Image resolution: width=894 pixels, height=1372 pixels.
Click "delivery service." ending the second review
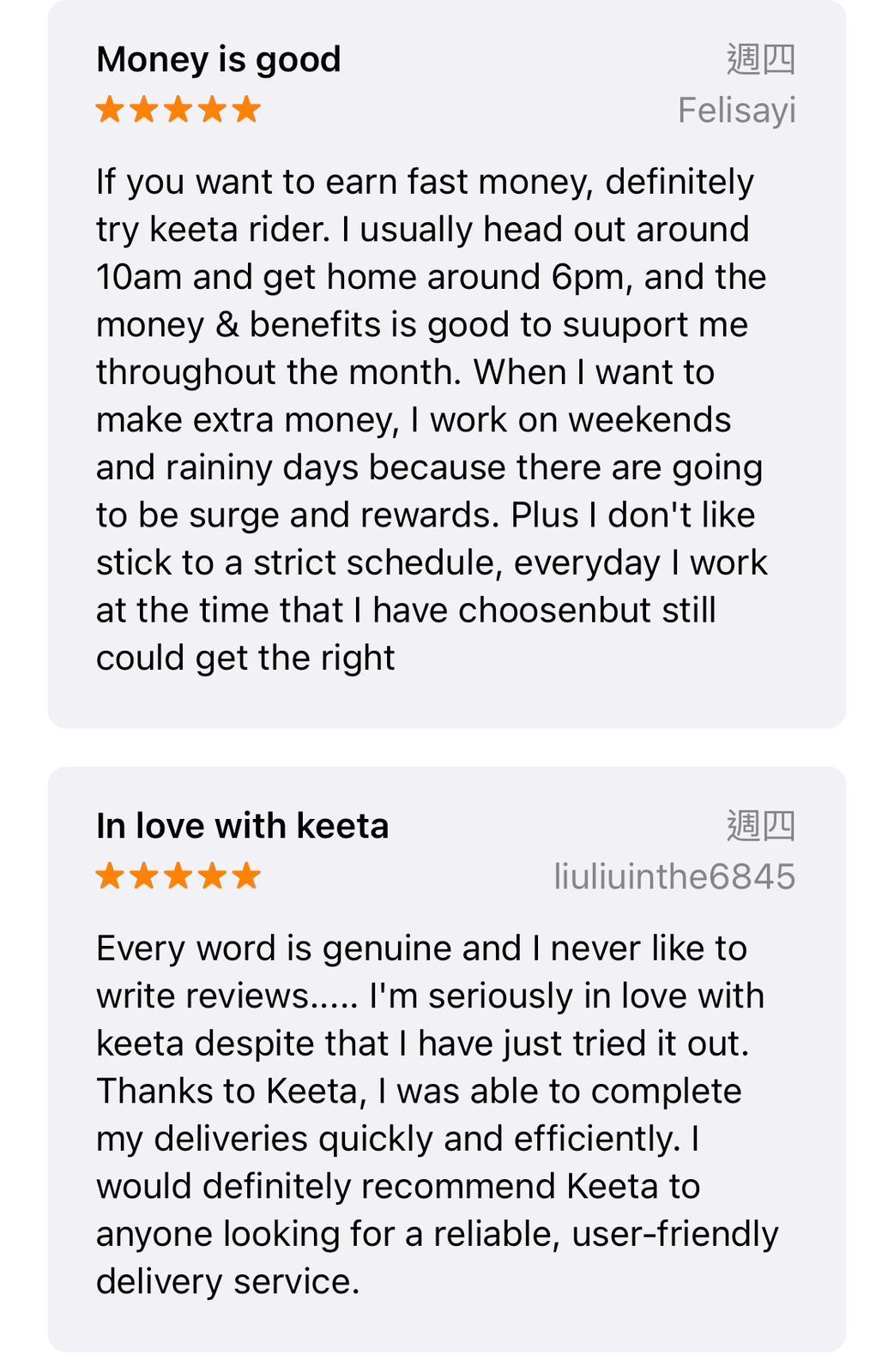pyautogui.click(x=227, y=1282)
